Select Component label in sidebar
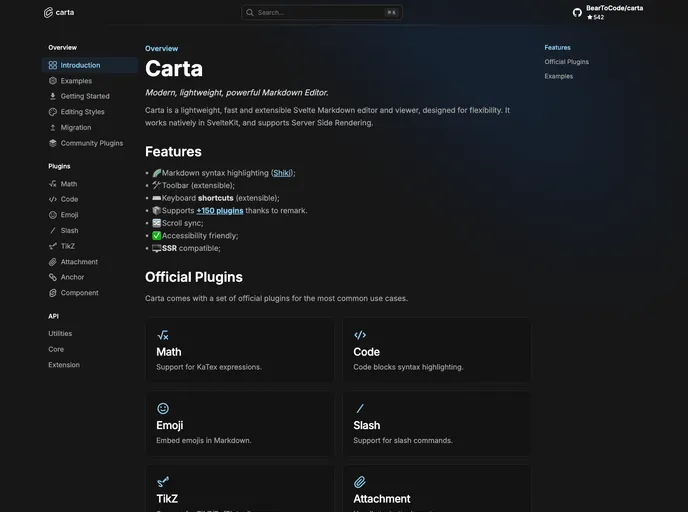The width and height of the screenshot is (688, 512). (79, 293)
